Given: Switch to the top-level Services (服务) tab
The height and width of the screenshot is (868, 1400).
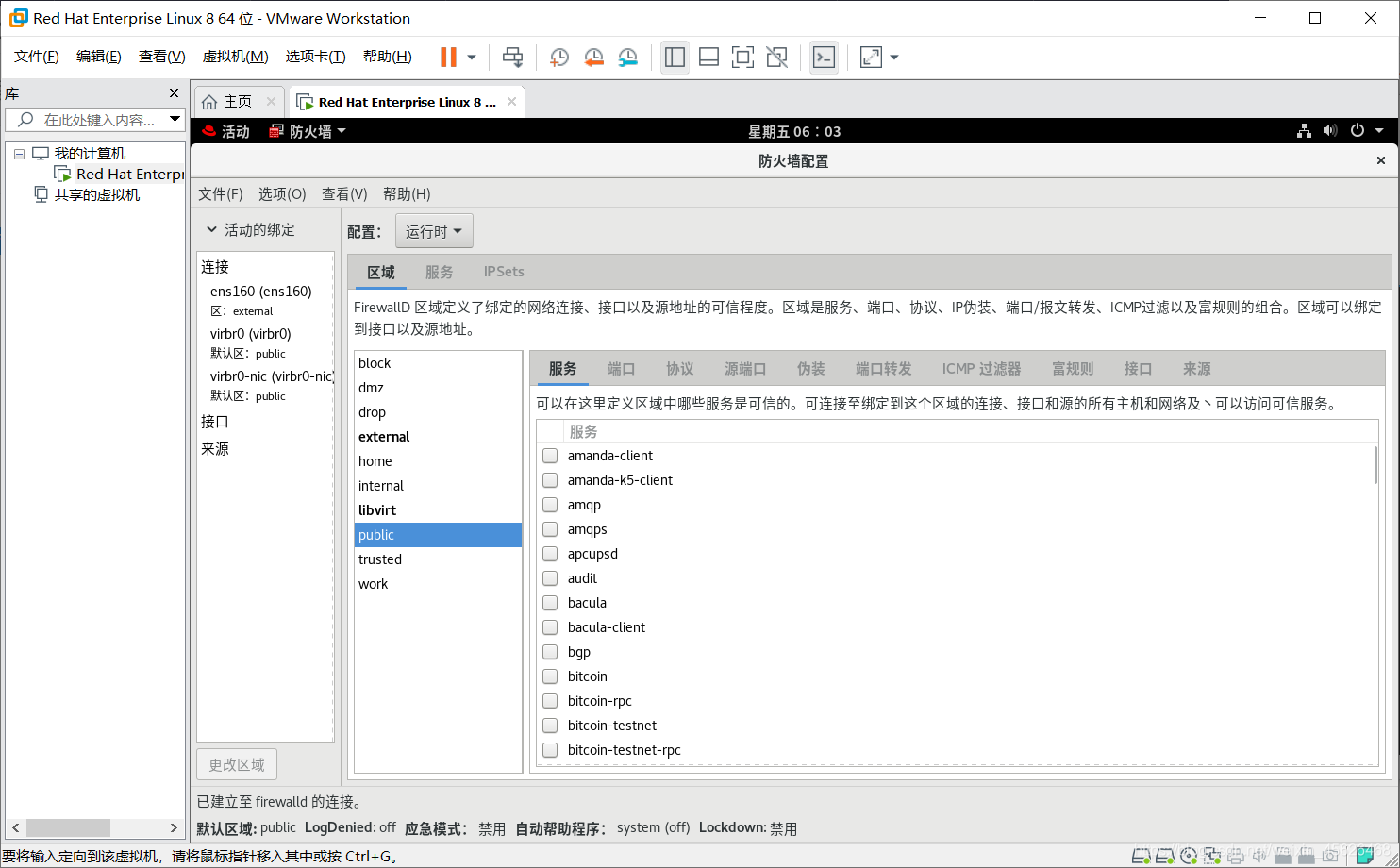Looking at the screenshot, I should point(439,272).
